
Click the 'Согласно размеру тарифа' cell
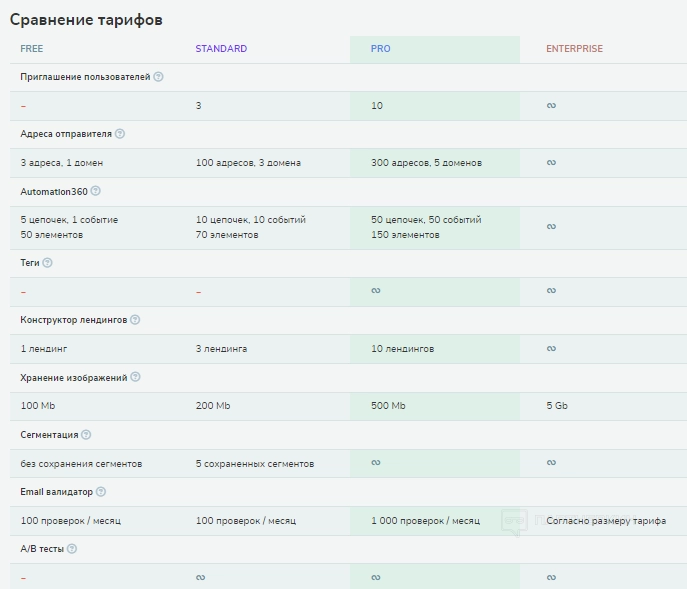pyautogui.click(x=606, y=521)
